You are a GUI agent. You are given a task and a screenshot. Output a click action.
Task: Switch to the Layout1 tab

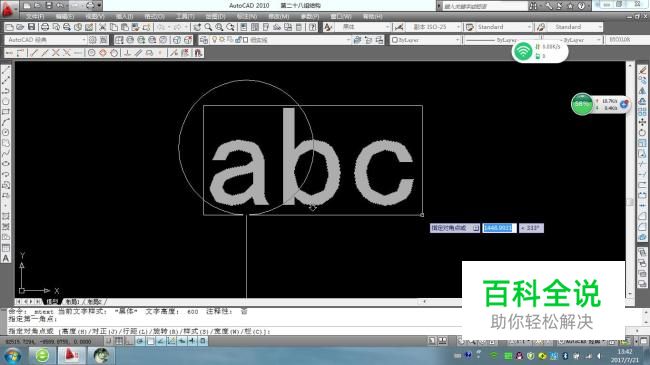click(72, 302)
